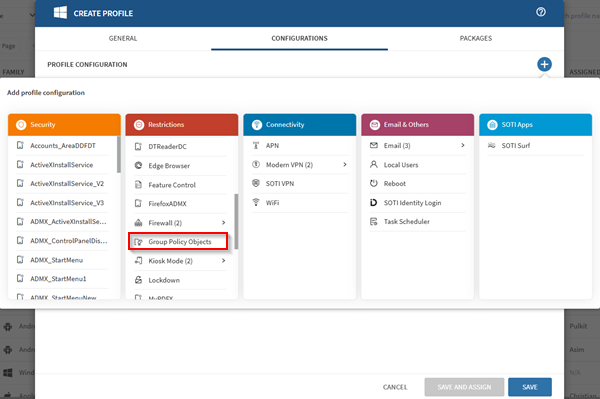This screenshot has height=399, width=600.
Task: Click the Edge Browser icon
Action: 138,166
